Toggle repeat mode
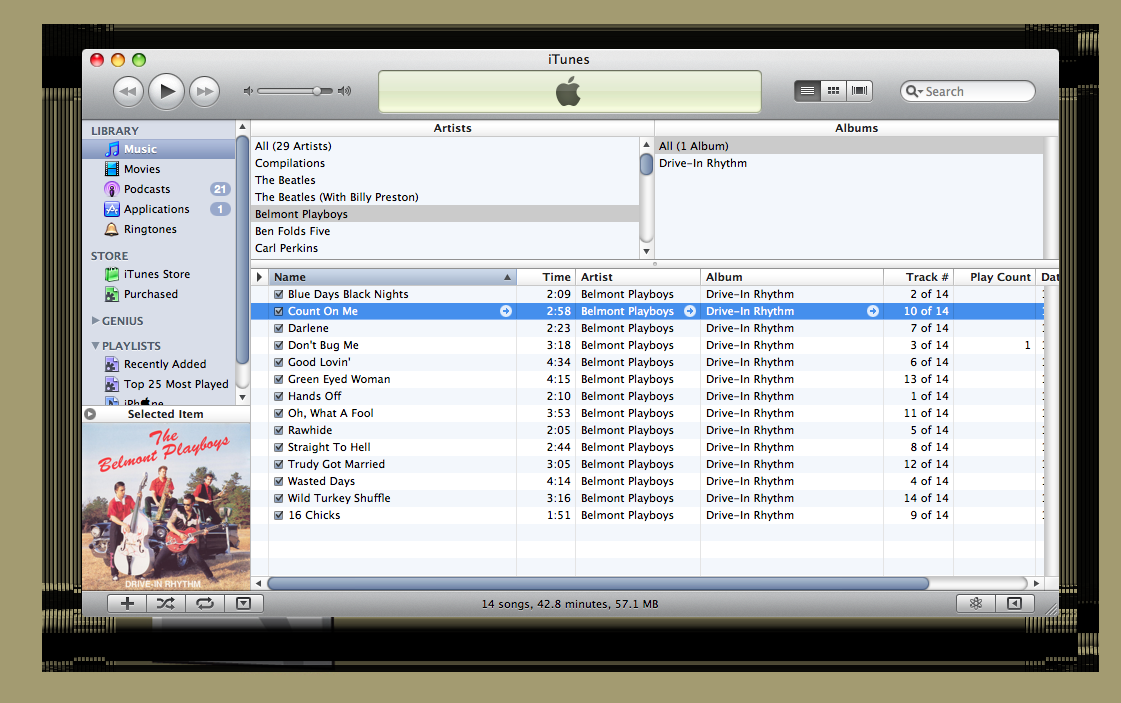The width and height of the screenshot is (1121, 703). click(205, 604)
